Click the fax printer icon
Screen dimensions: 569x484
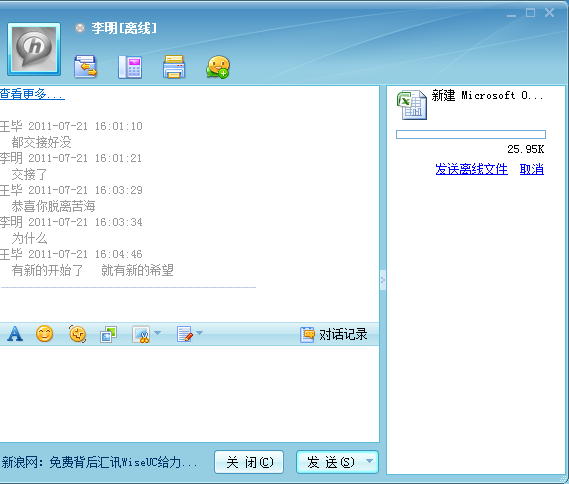pyautogui.click(x=174, y=66)
